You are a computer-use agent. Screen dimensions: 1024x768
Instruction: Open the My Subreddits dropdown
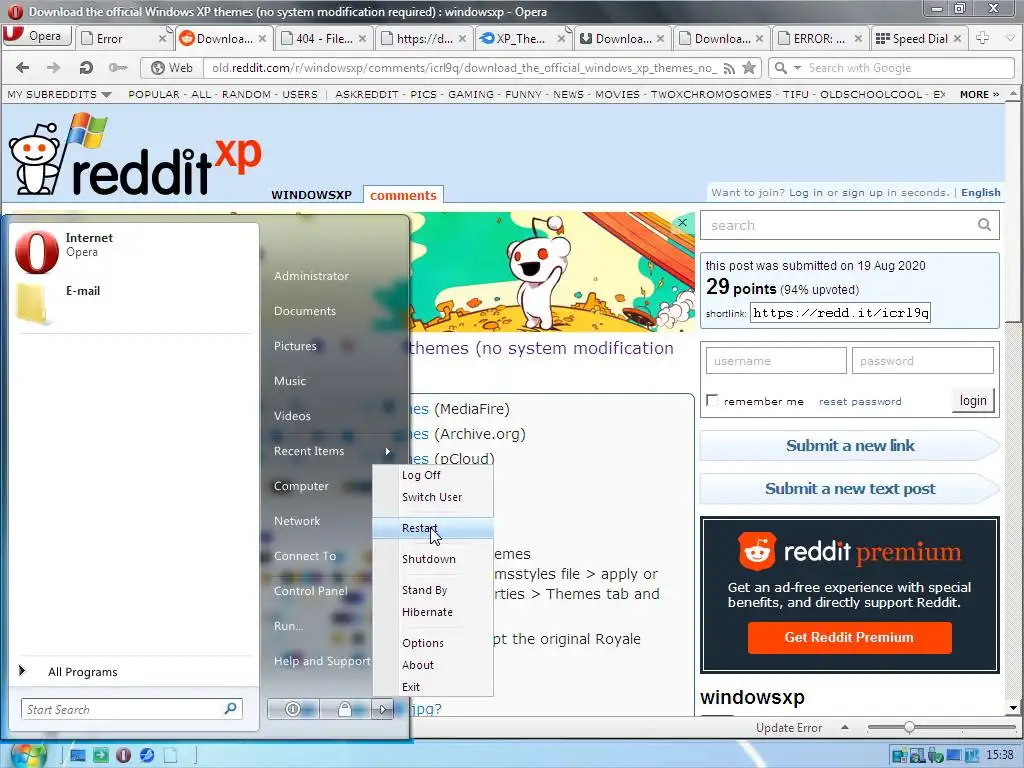[x=59, y=94]
